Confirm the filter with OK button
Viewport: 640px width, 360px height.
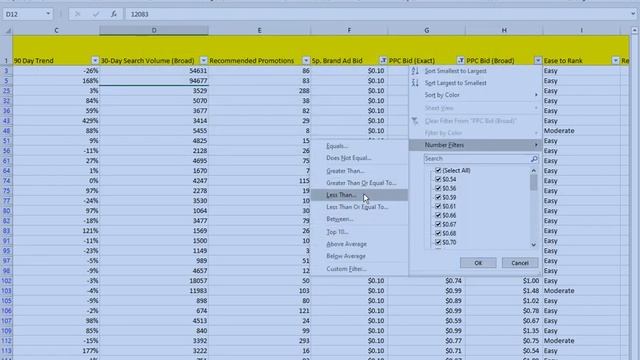(478, 263)
